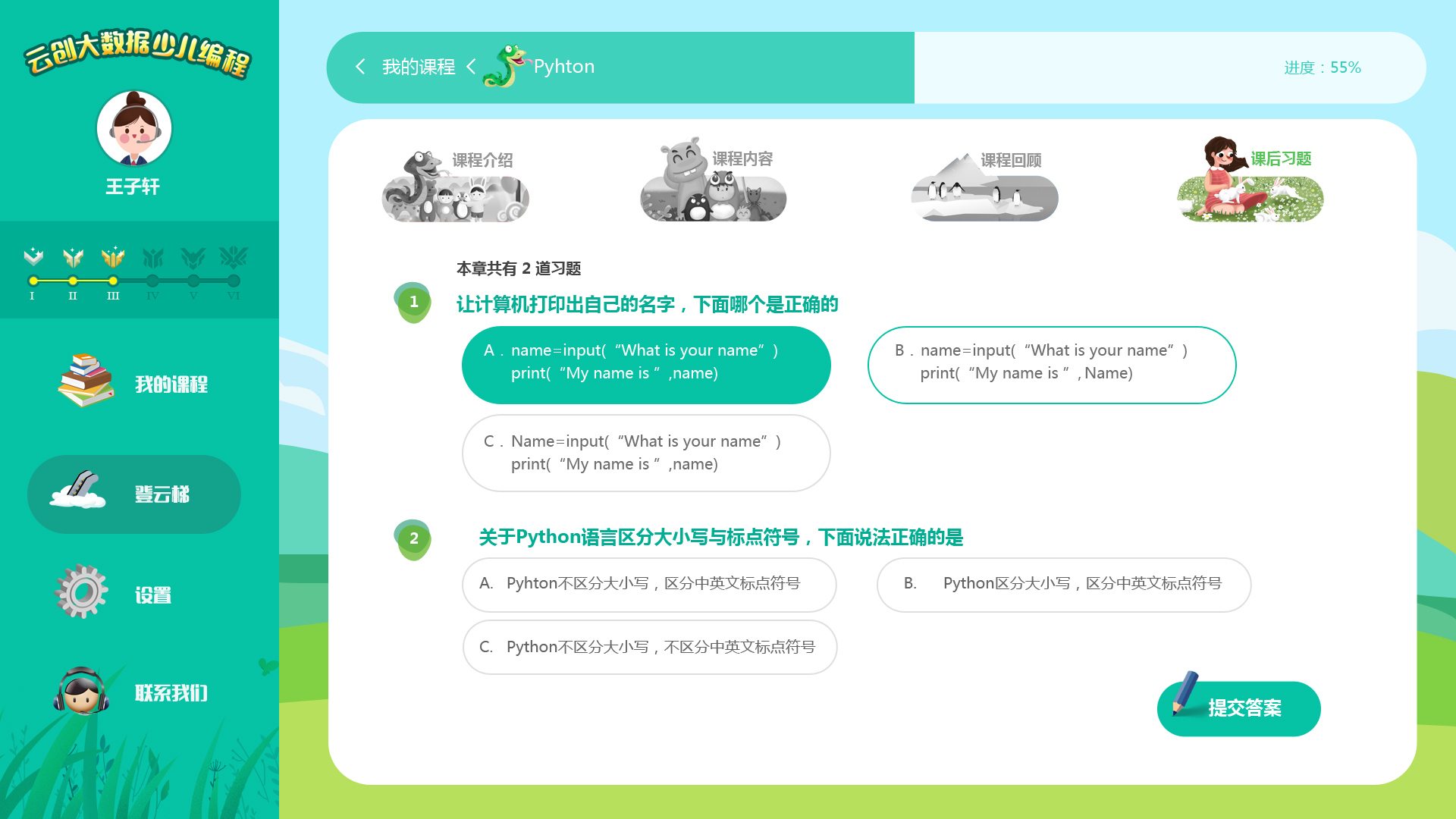The image size is (1456, 819).
Task: Click the level II rank badge
Action: [x=73, y=257]
